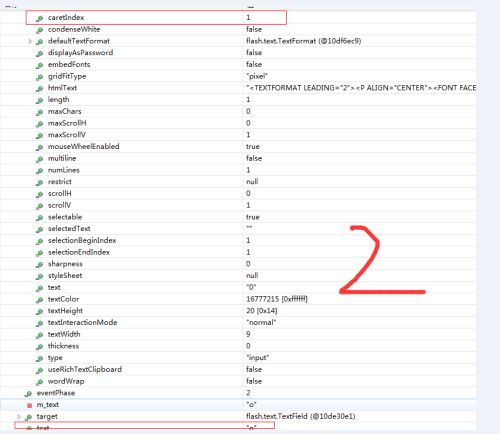Image resolution: width=500 pixels, height=434 pixels.
Task: Click the "normal" value of textInteractionMode
Action: 261,322
